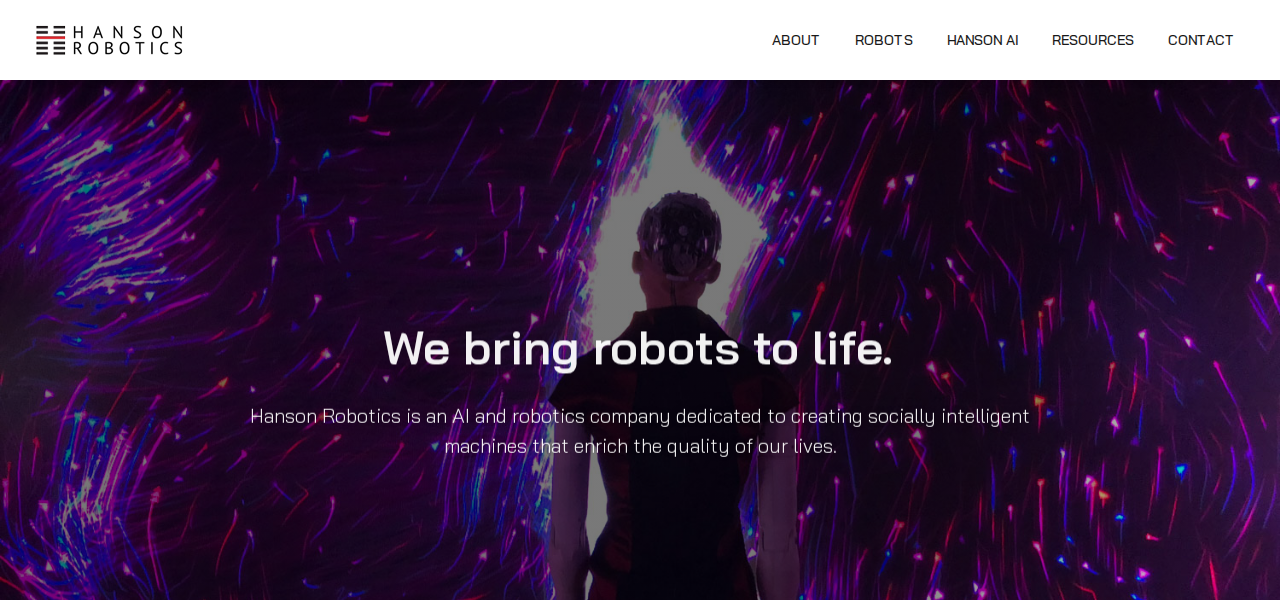Click the phrase 'socially intelligent' in the description

948,416
